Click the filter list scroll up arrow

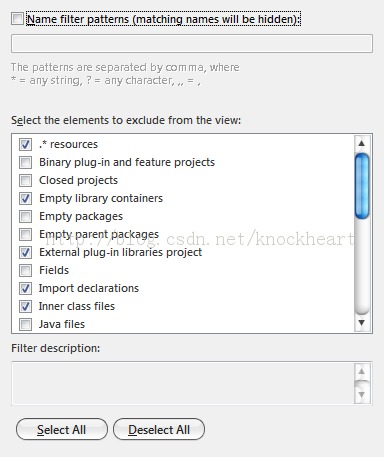(362, 144)
